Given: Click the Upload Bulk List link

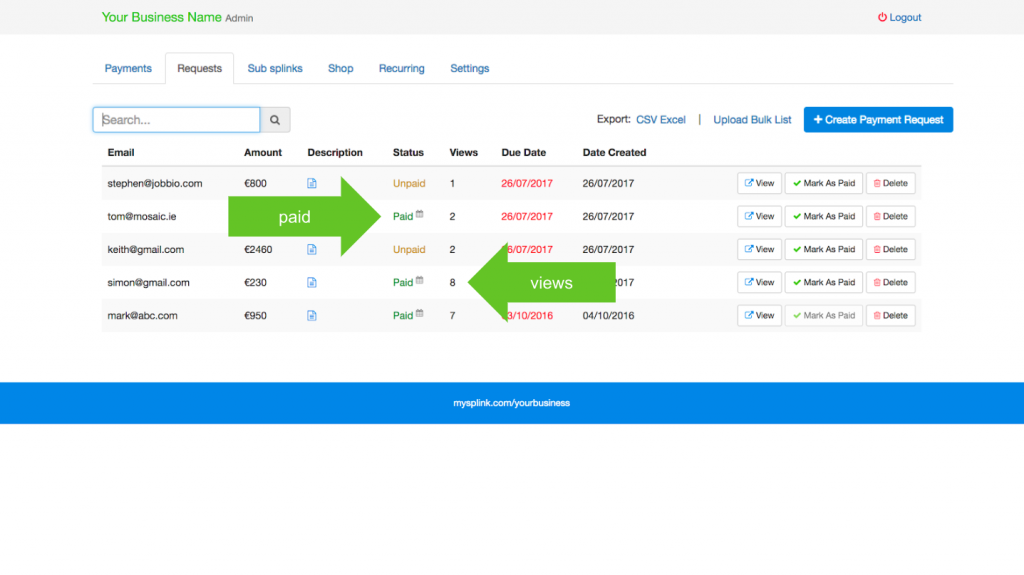Looking at the screenshot, I should point(752,120).
